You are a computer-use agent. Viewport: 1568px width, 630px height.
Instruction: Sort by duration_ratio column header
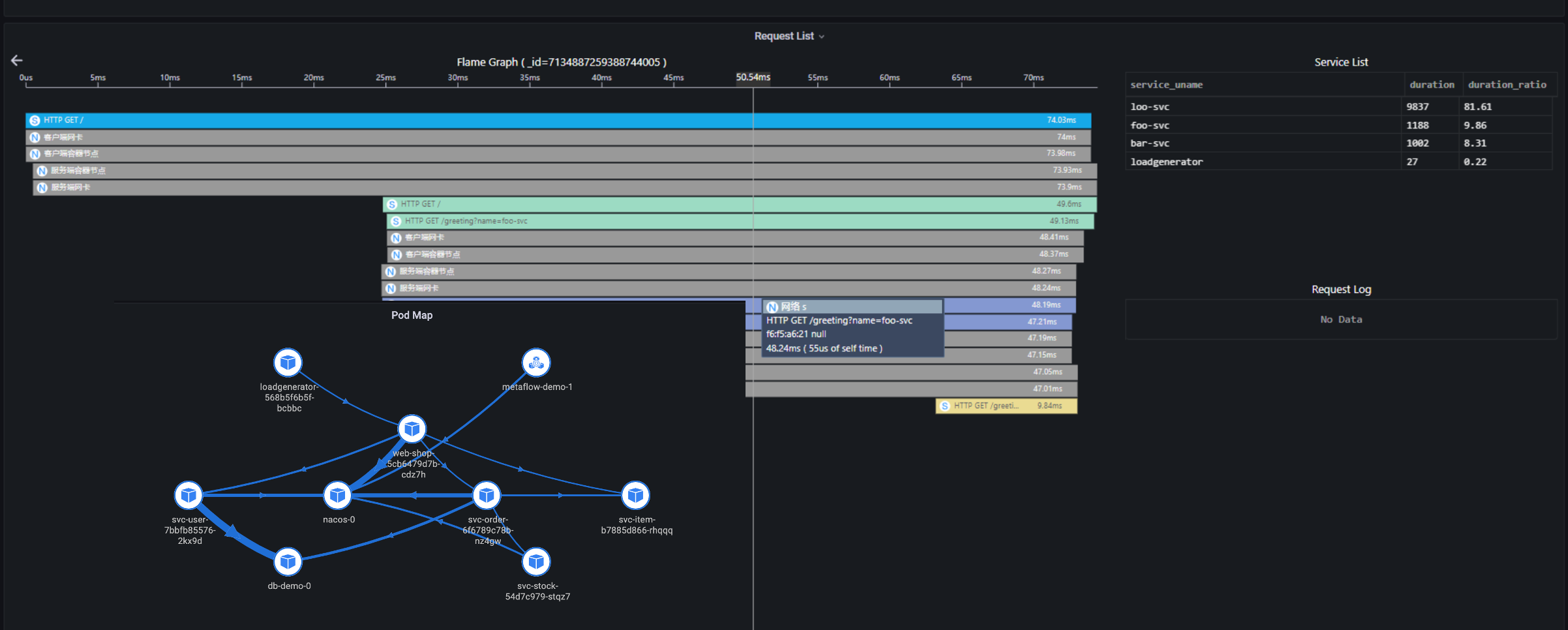1507,85
